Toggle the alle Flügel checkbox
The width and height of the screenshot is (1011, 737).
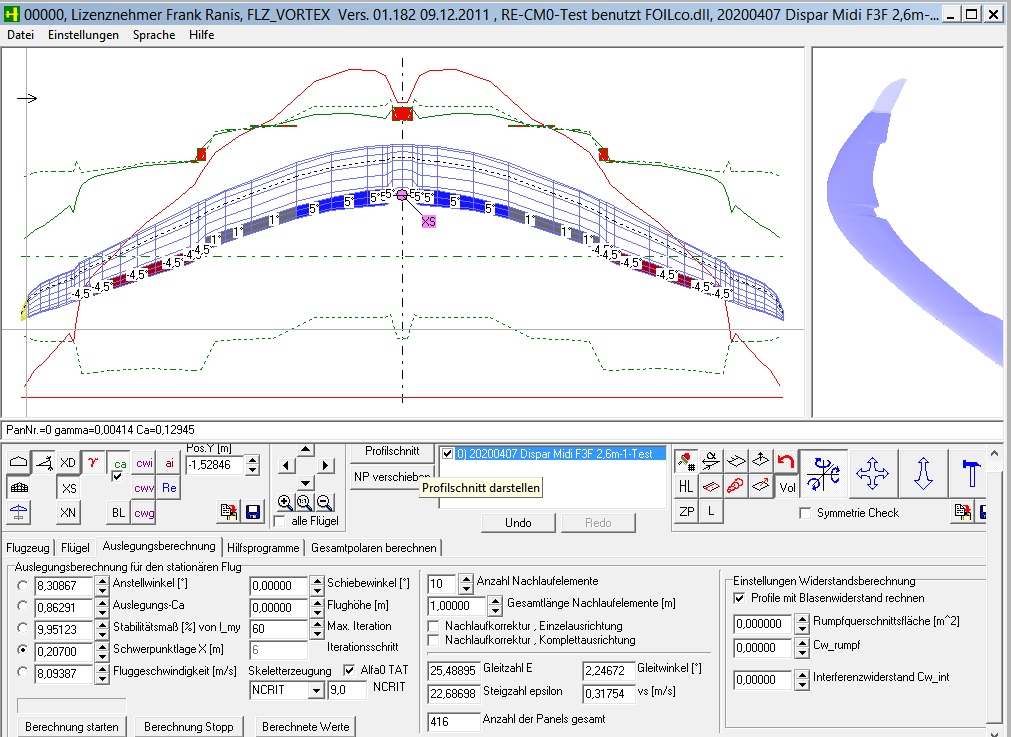click(x=279, y=521)
